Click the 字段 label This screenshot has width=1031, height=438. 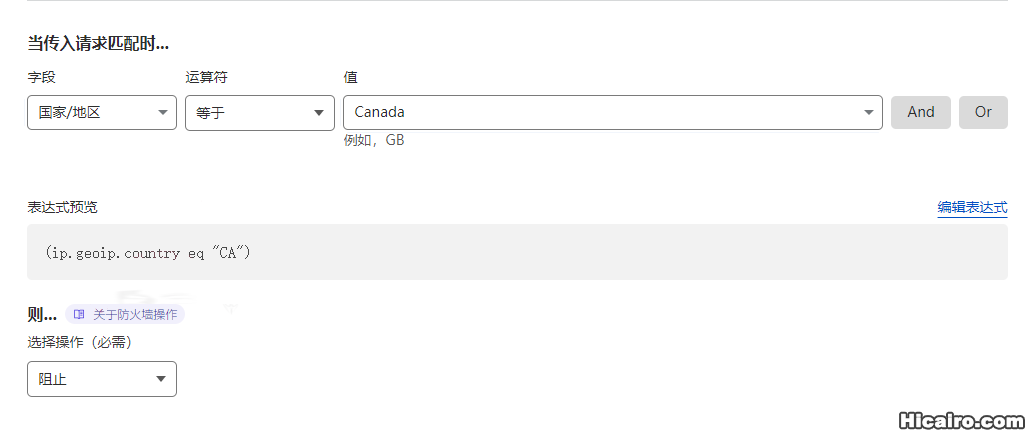[x=41, y=77]
